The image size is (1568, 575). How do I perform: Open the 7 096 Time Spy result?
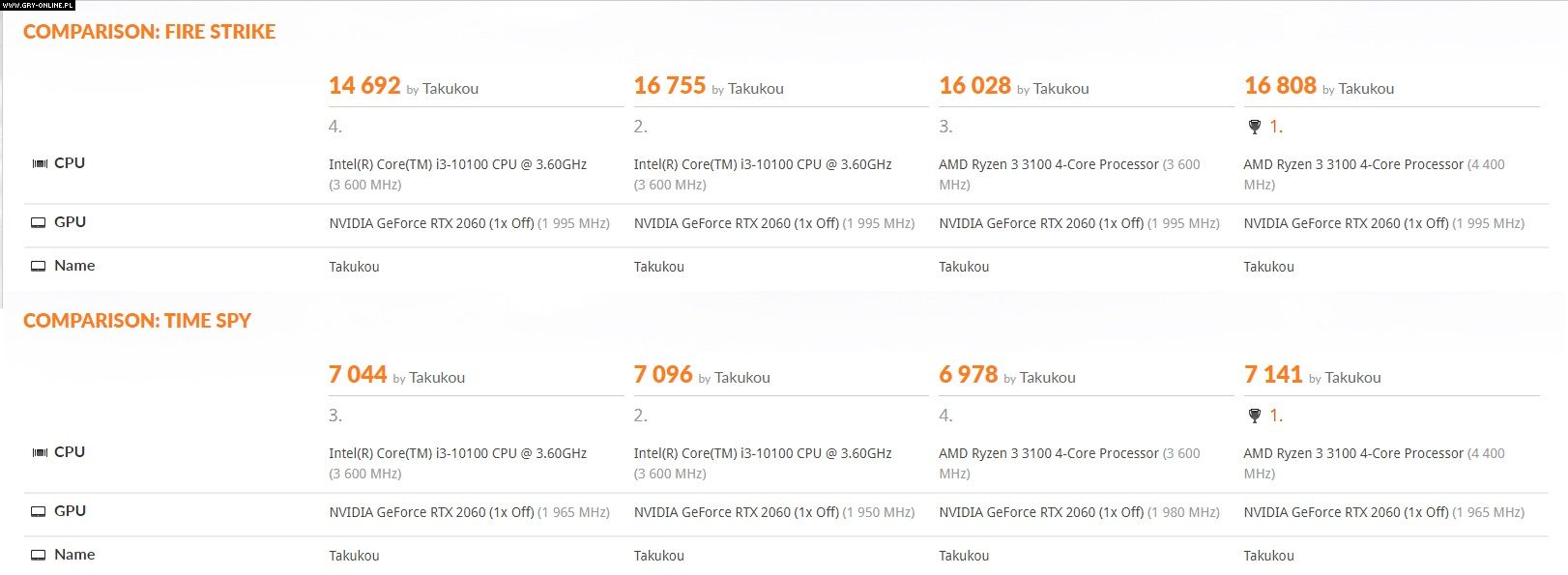663,375
